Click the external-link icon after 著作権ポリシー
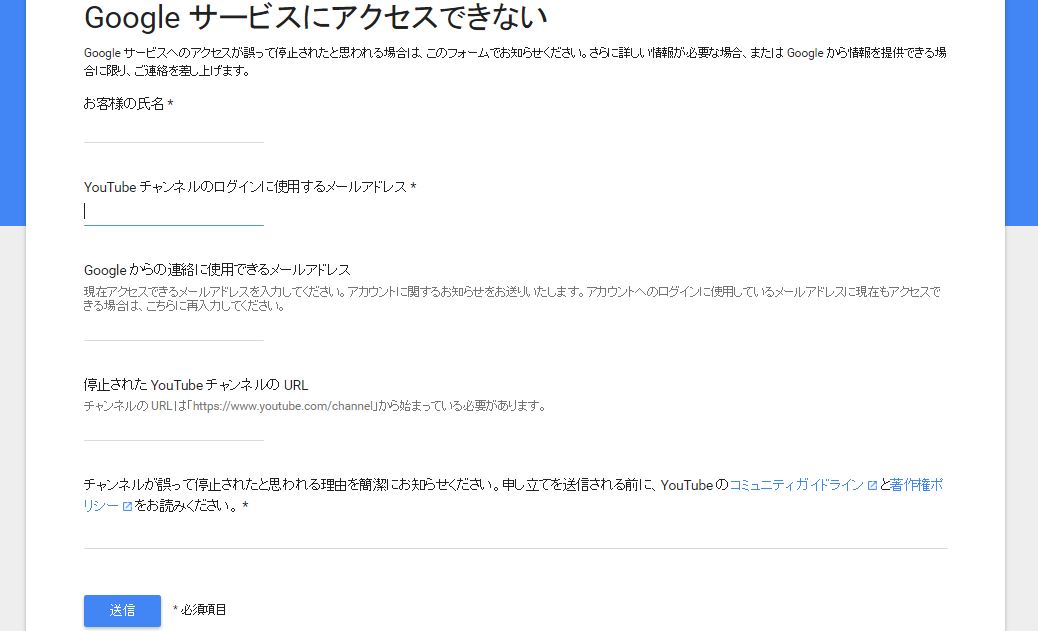 click(127, 507)
